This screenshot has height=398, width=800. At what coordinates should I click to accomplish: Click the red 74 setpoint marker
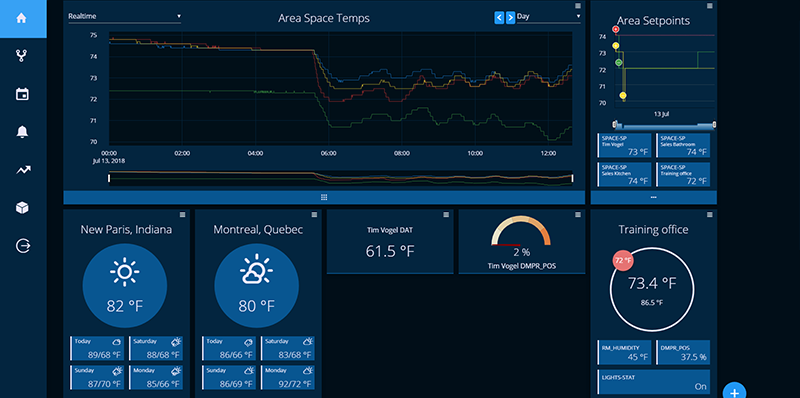[616, 30]
